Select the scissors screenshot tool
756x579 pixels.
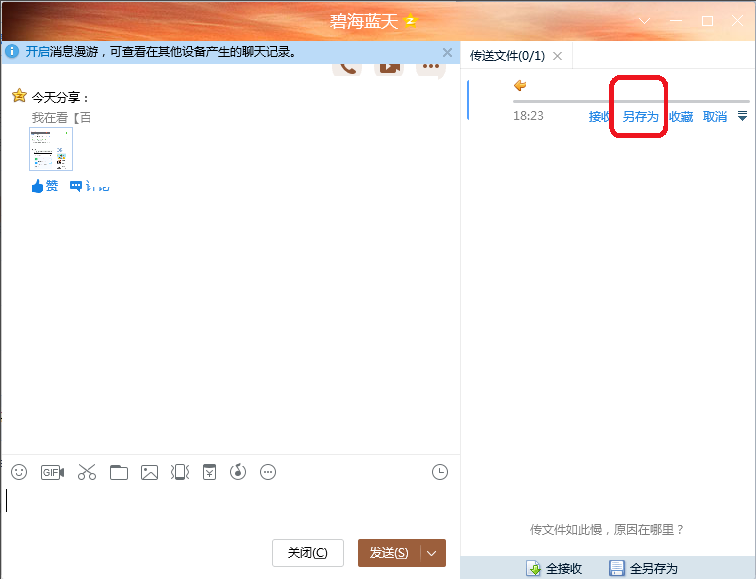click(x=86, y=472)
